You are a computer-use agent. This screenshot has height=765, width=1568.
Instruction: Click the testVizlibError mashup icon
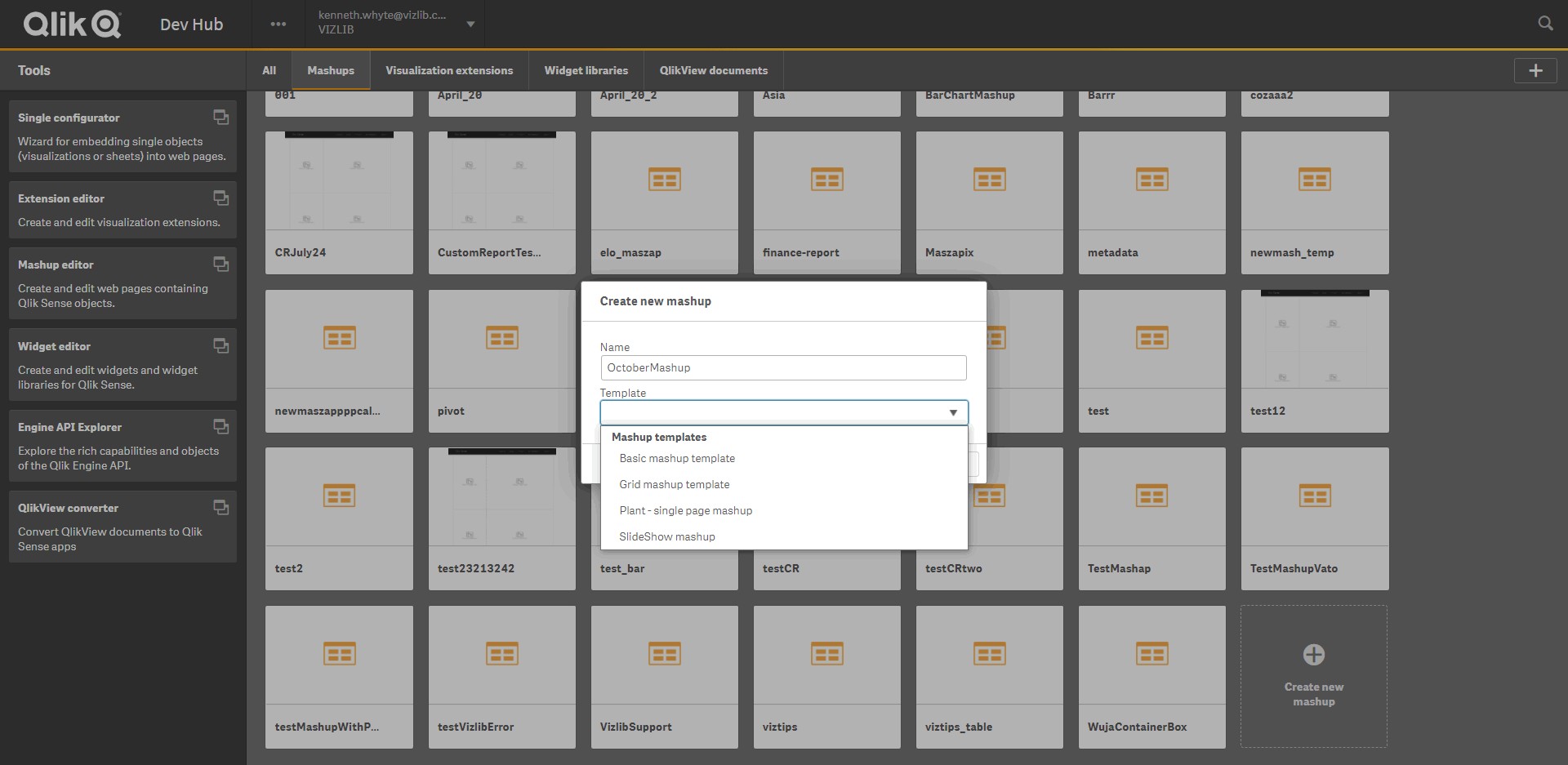tap(501, 654)
